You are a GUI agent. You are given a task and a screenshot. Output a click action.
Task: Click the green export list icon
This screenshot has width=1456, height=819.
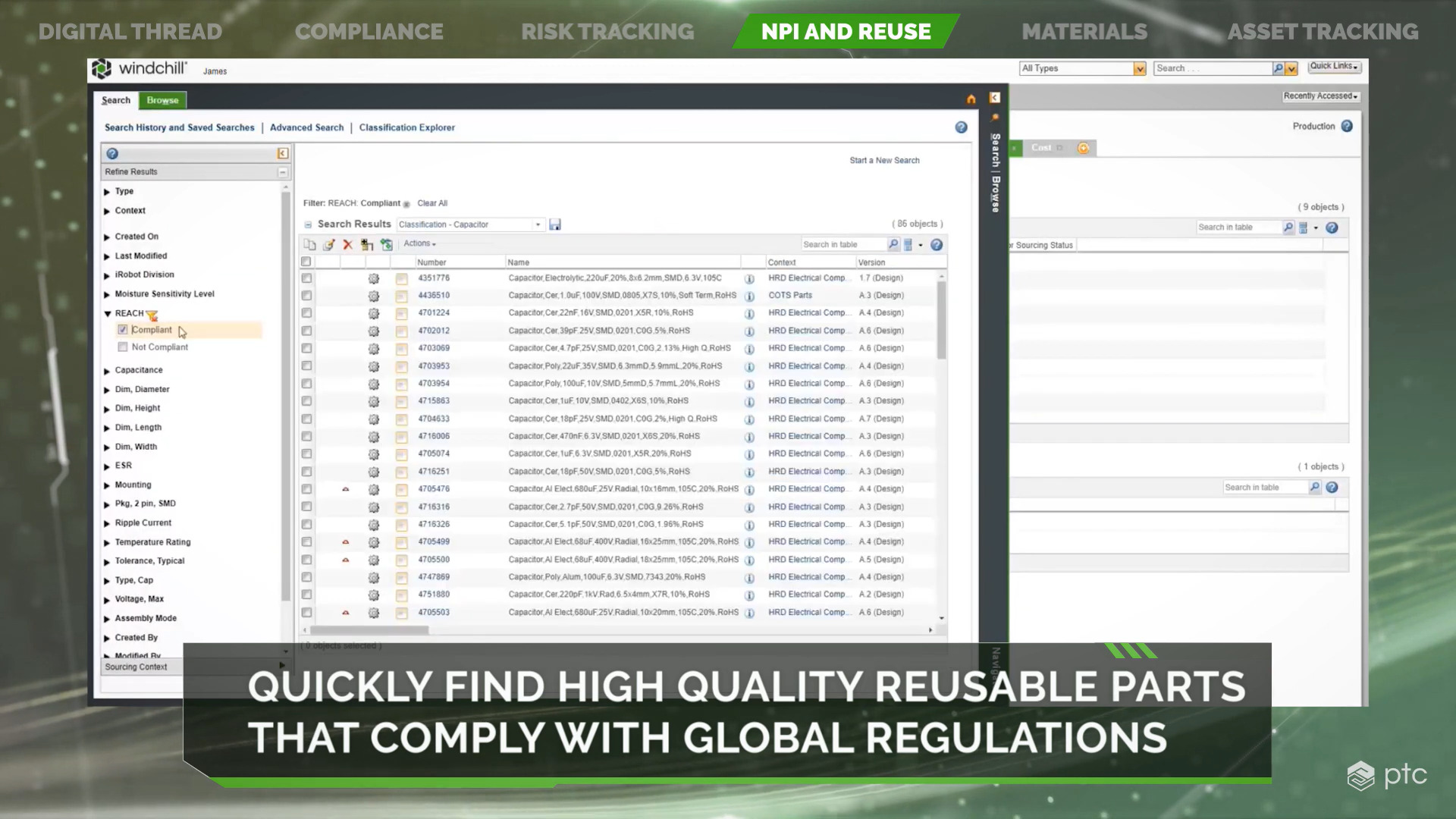click(x=387, y=244)
